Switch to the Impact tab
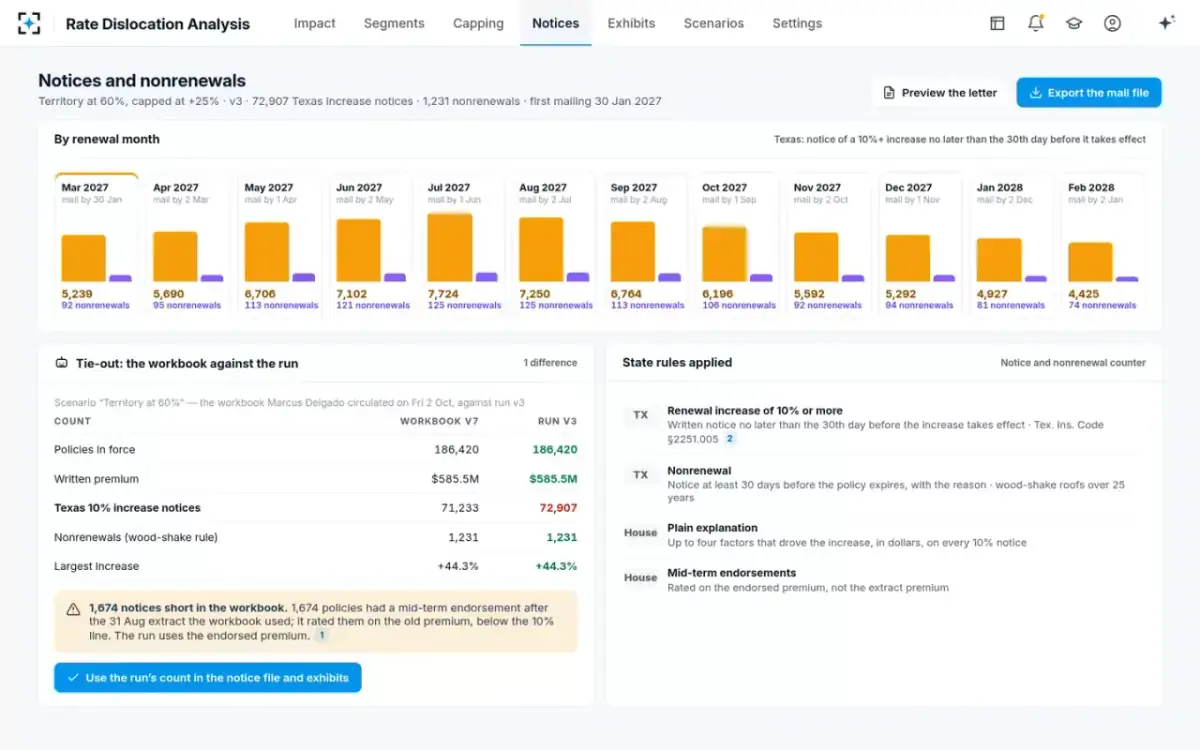 tap(314, 23)
